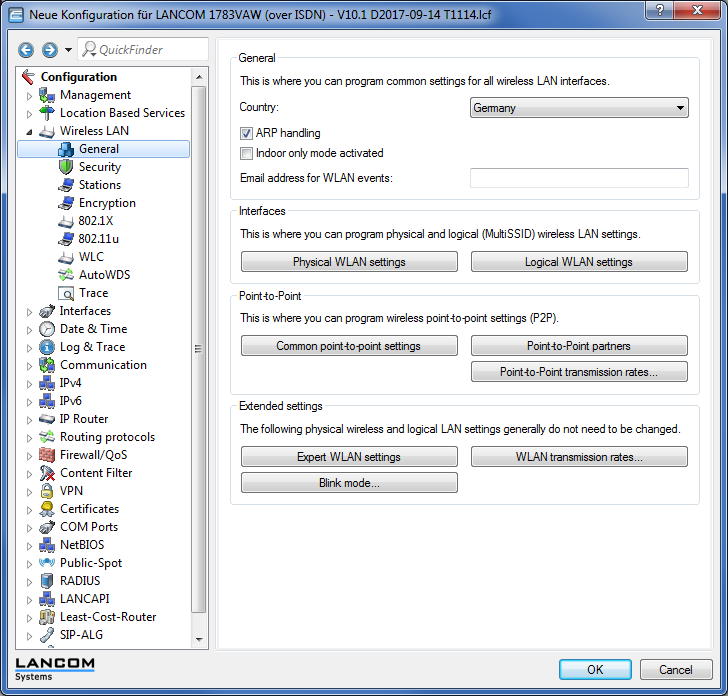Enable Indoor only mode activated checkbox
728x696 pixels.
coord(247,154)
